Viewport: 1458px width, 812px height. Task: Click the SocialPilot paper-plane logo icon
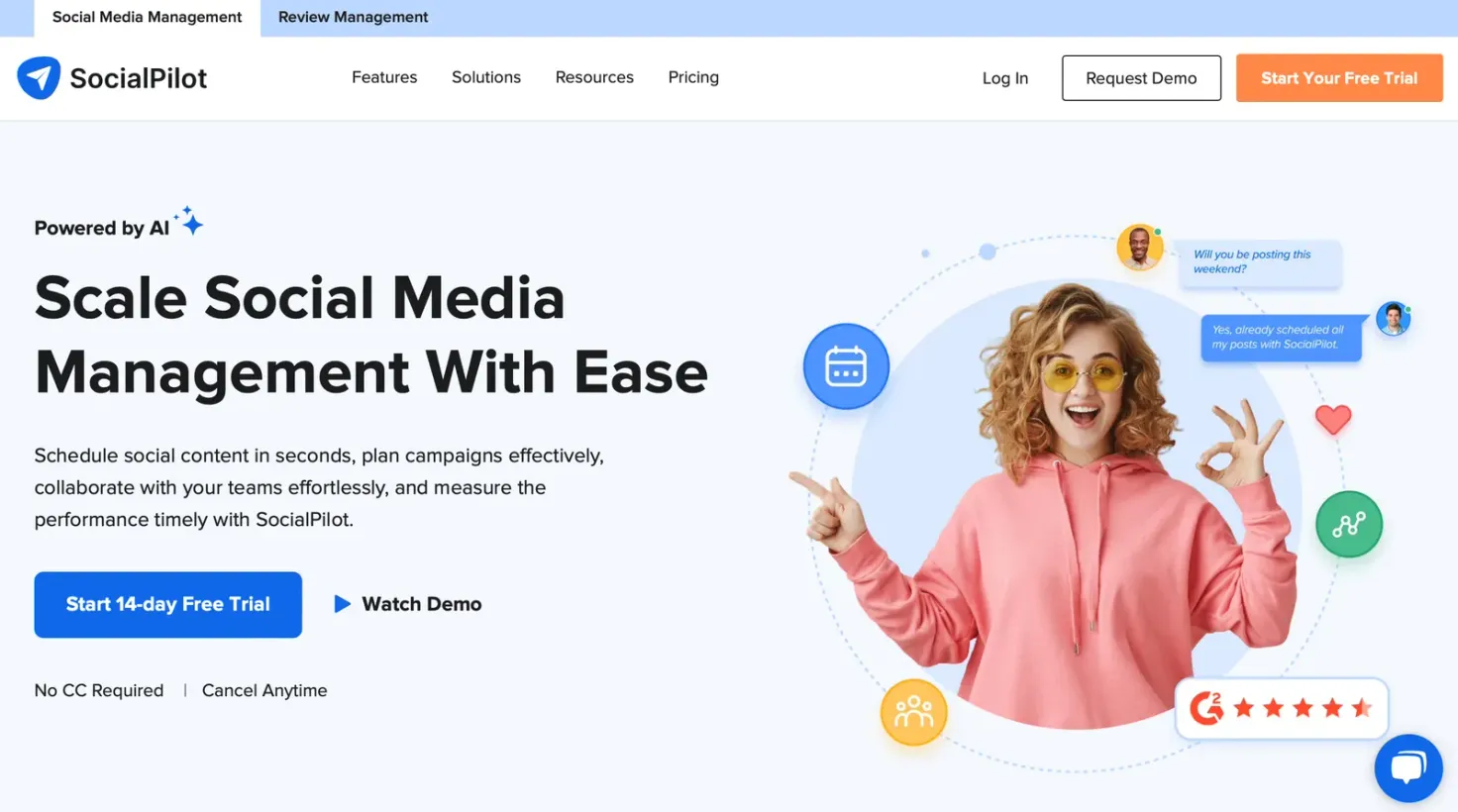39,78
